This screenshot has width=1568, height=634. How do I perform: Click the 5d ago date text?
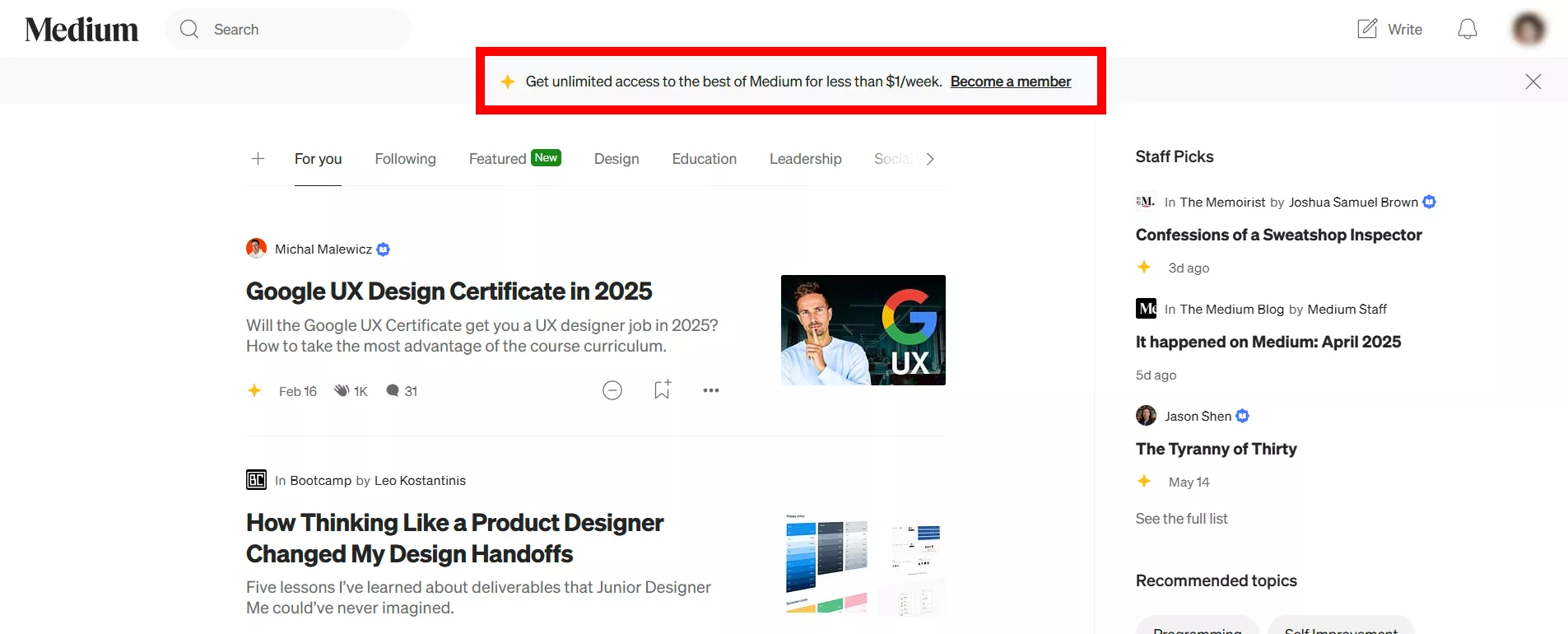tap(1156, 375)
